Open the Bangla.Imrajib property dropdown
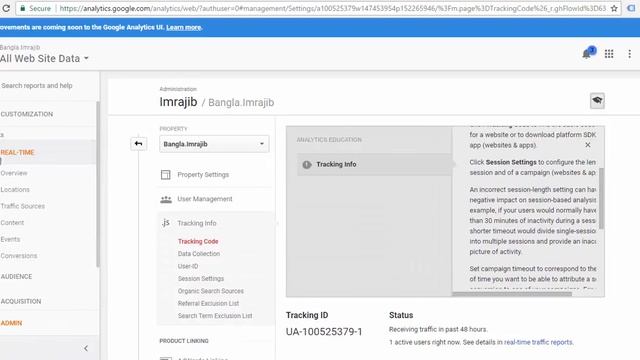This screenshot has height=360, width=640. click(214, 144)
